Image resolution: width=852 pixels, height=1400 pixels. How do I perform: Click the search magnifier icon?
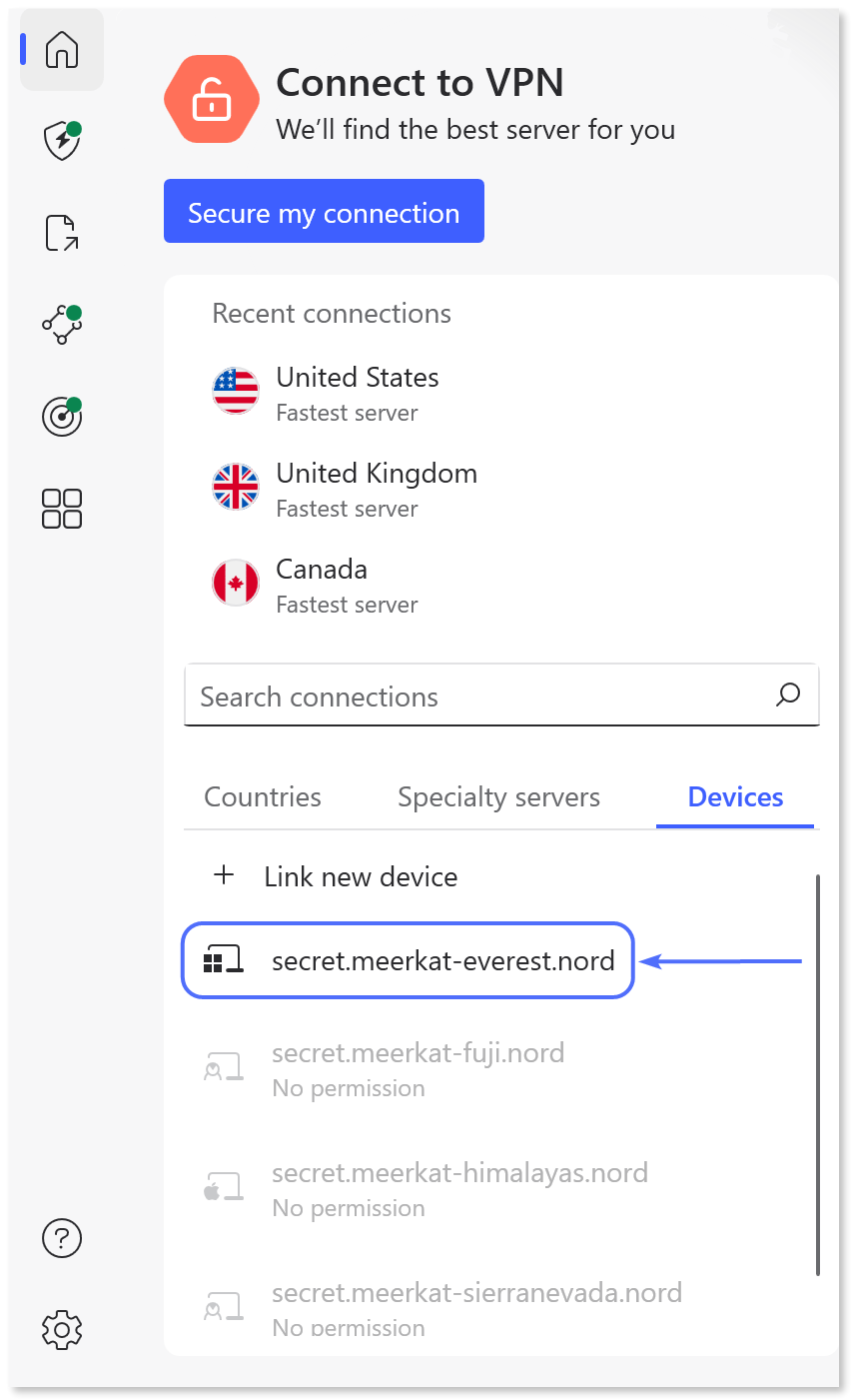[787, 695]
